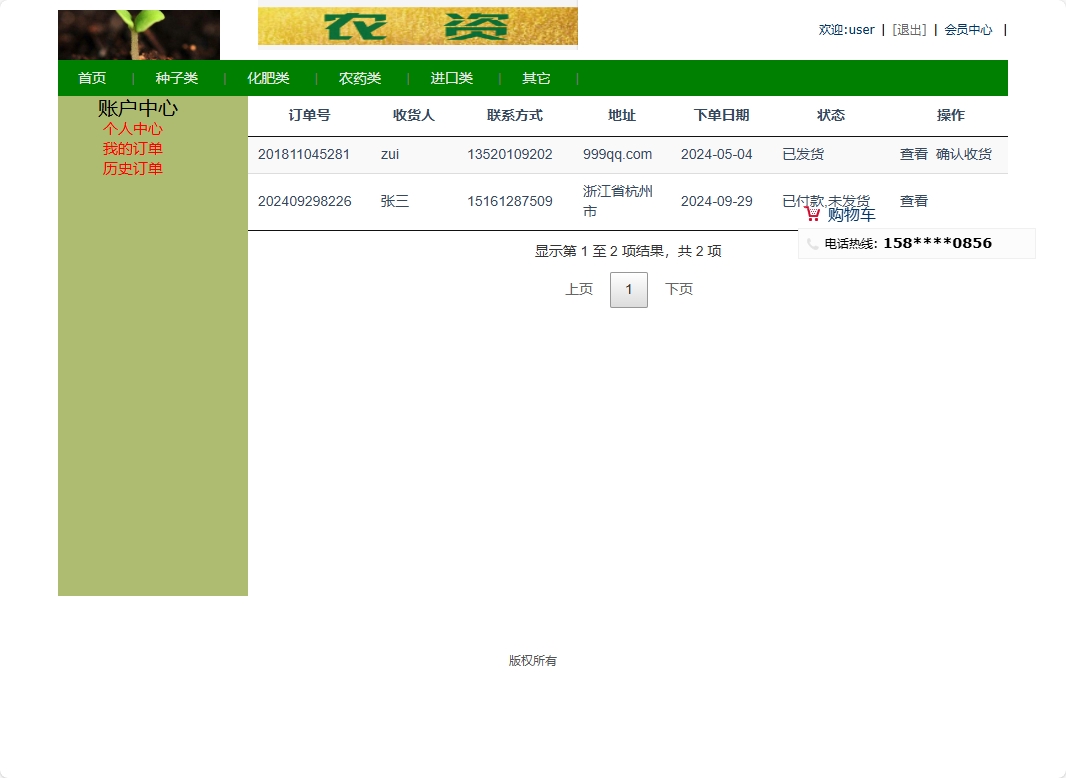Open the 农药类 category

359,77
